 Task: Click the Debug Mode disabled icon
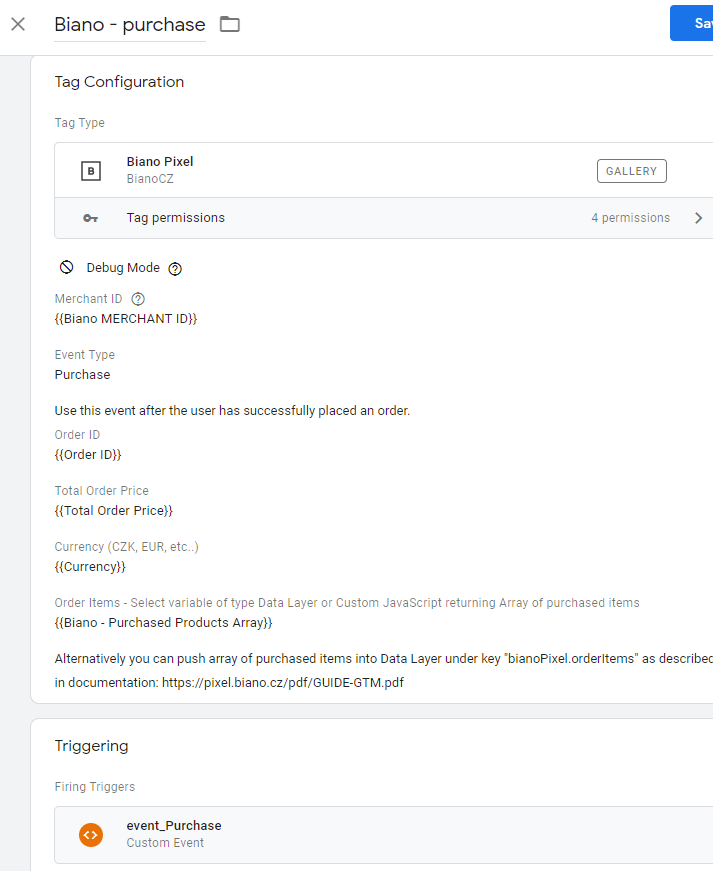[67, 267]
